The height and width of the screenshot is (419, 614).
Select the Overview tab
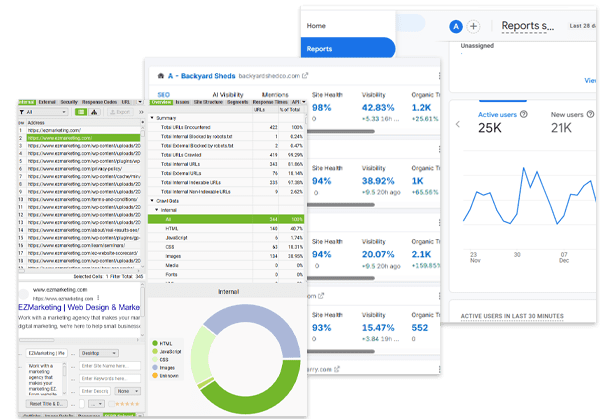161,102
